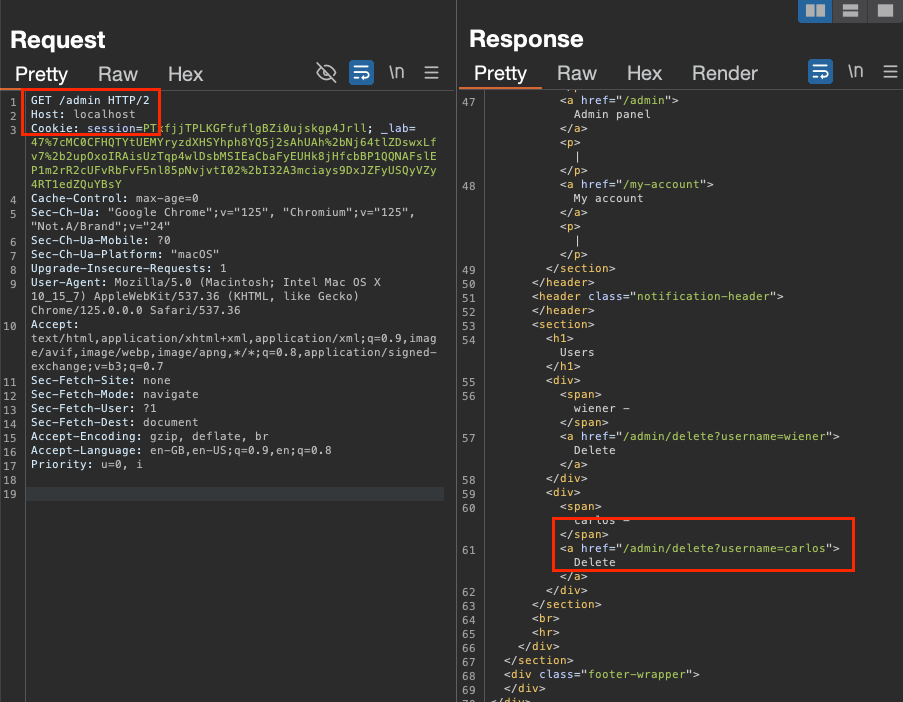Toggle word wrap icon in Response panel
Screen dimensions: 903x702
pos(820,72)
